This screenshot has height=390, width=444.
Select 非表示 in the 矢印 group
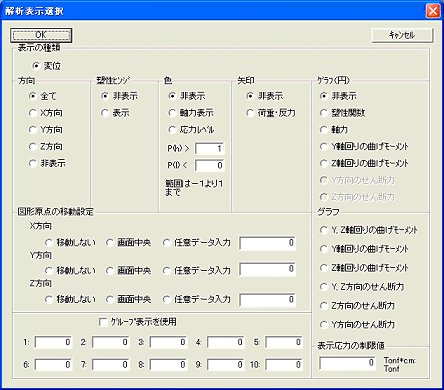point(265,96)
